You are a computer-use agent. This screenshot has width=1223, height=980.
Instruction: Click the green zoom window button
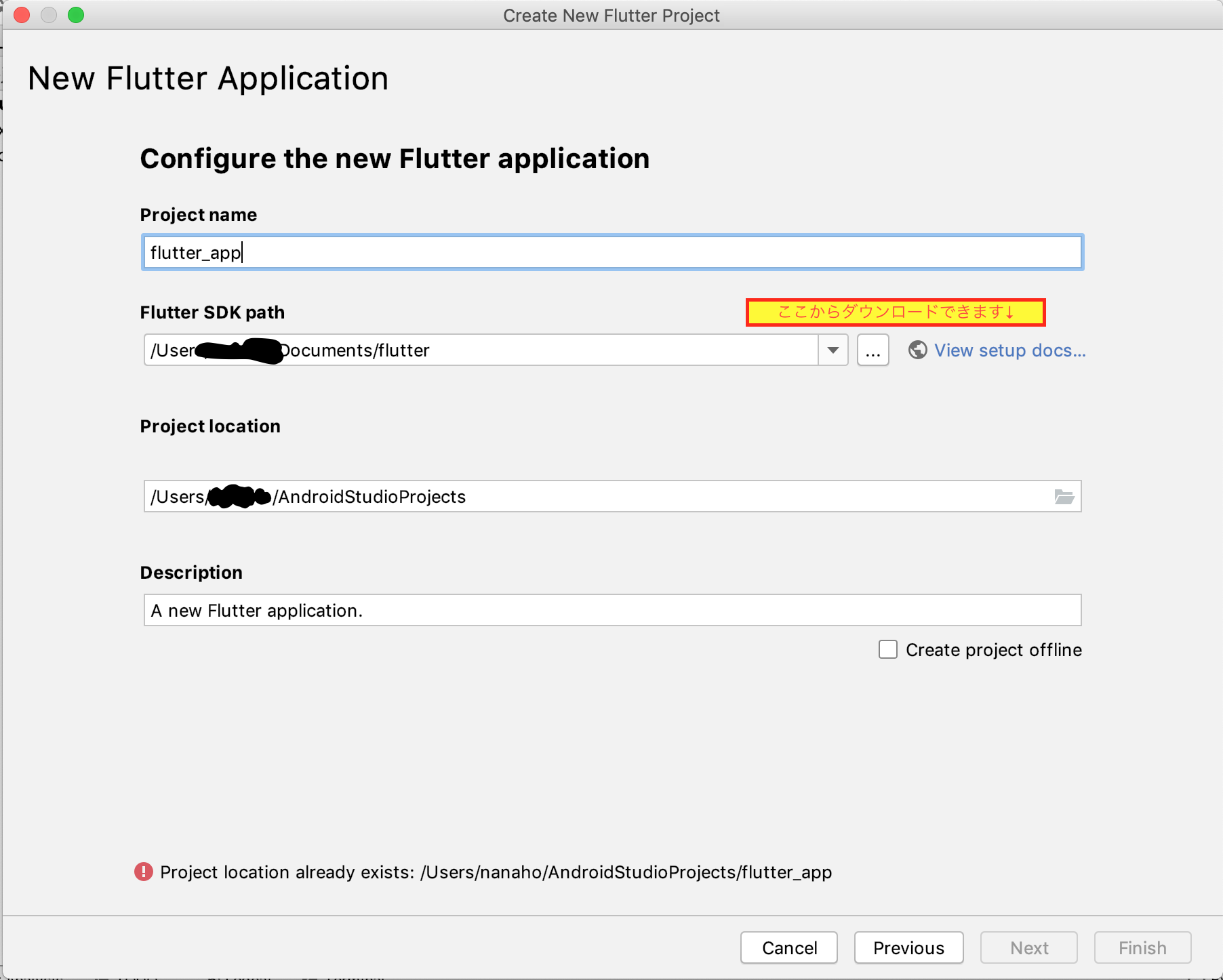[x=76, y=15]
